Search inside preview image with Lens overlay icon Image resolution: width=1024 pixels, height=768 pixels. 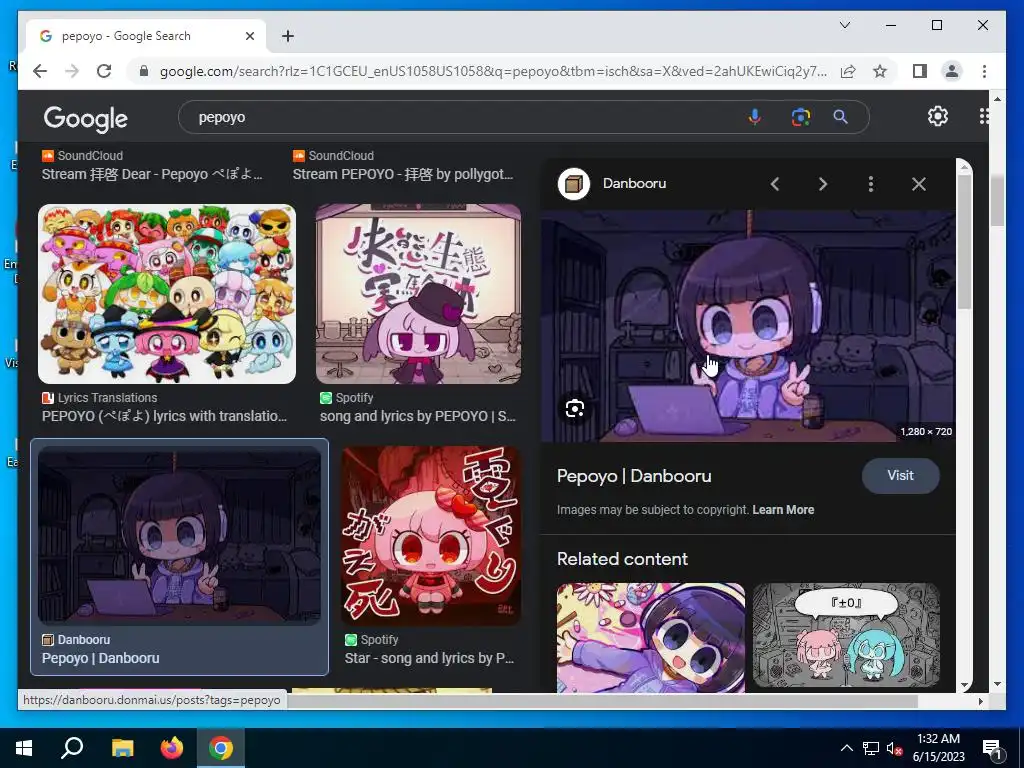[x=575, y=409]
